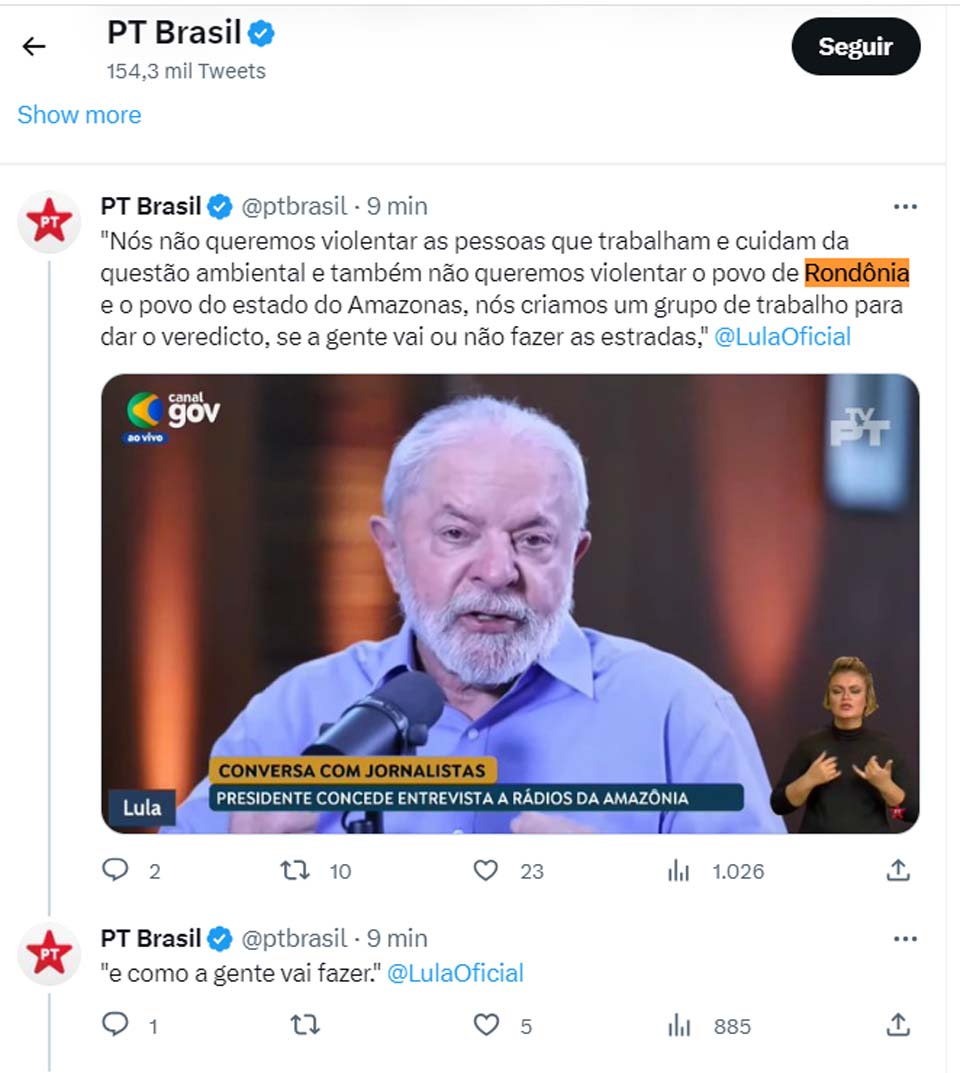
Task: Reply to the first PT Brasil tweet
Action: pyautogui.click(x=116, y=871)
